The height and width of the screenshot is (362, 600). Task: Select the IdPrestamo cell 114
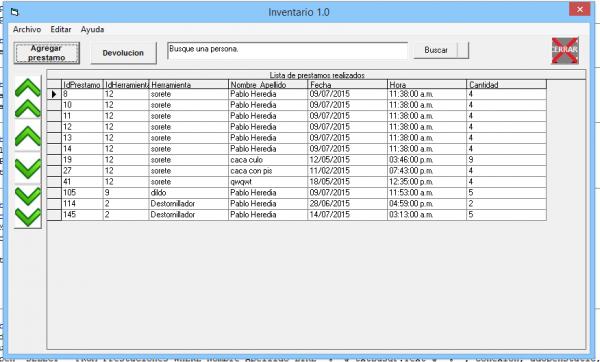(x=82, y=204)
